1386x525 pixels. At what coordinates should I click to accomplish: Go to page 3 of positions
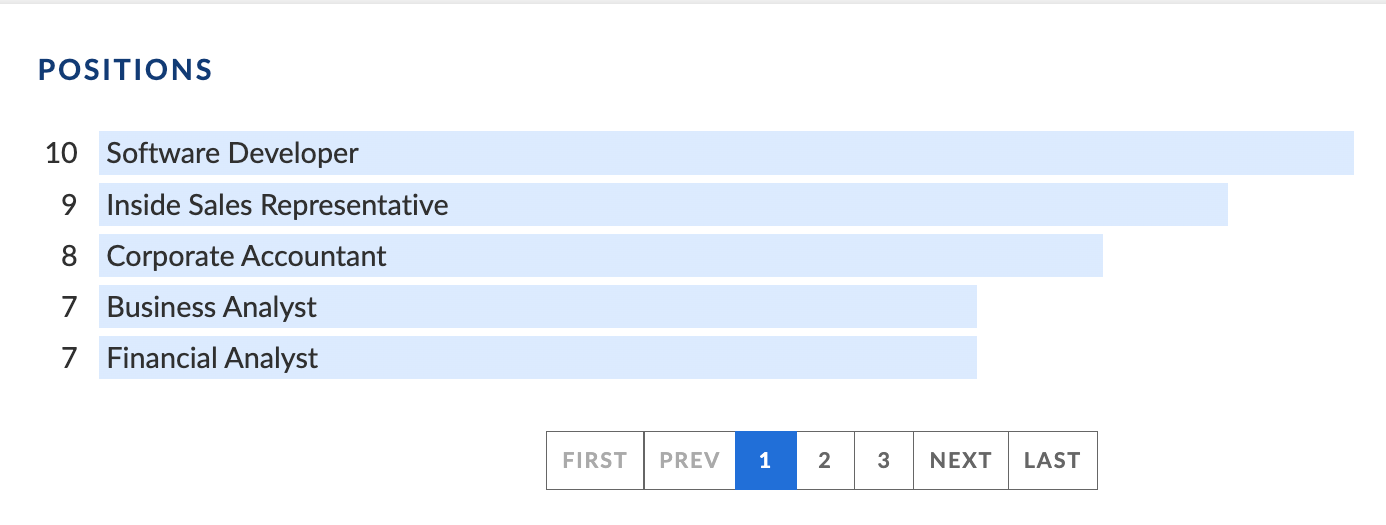click(x=884, y=460)
